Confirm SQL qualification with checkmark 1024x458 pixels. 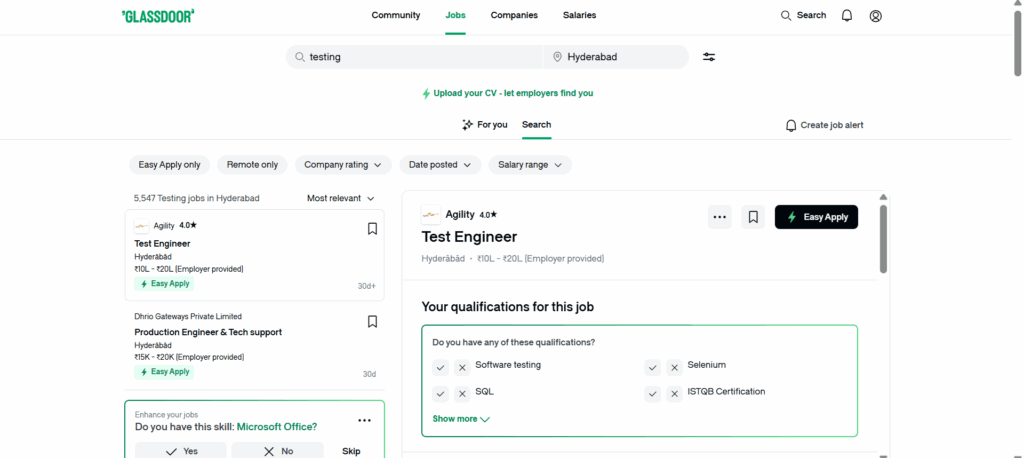pyautogui.click(x=441, y=394)
